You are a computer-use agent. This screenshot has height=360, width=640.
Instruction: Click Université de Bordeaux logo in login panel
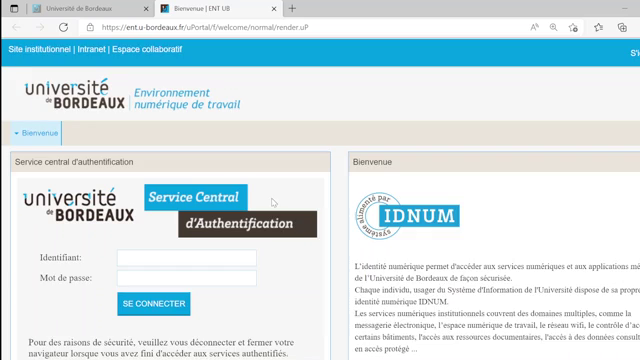pos(78,205)
